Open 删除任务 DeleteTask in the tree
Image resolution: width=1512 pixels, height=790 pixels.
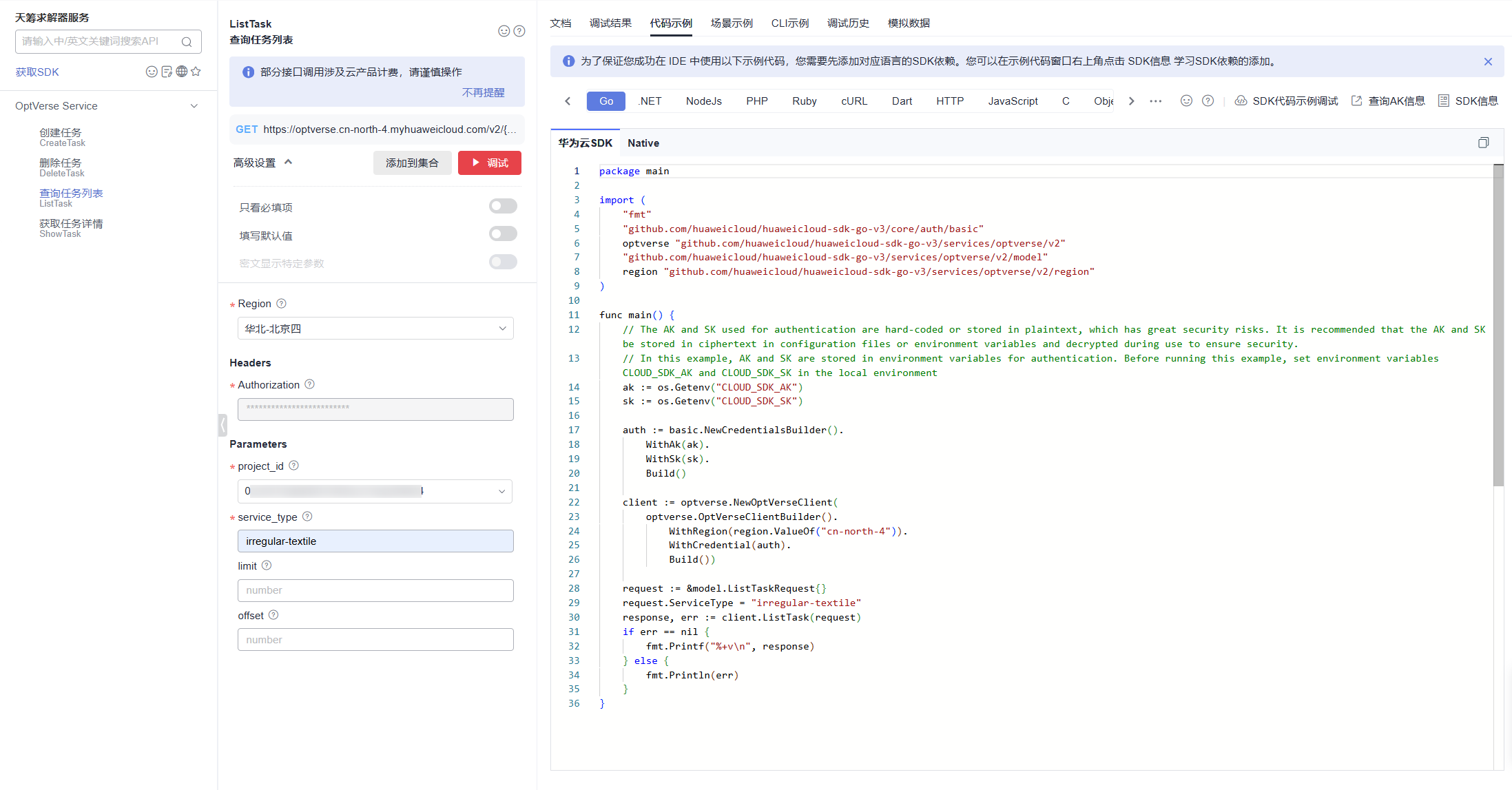point(62,167)
